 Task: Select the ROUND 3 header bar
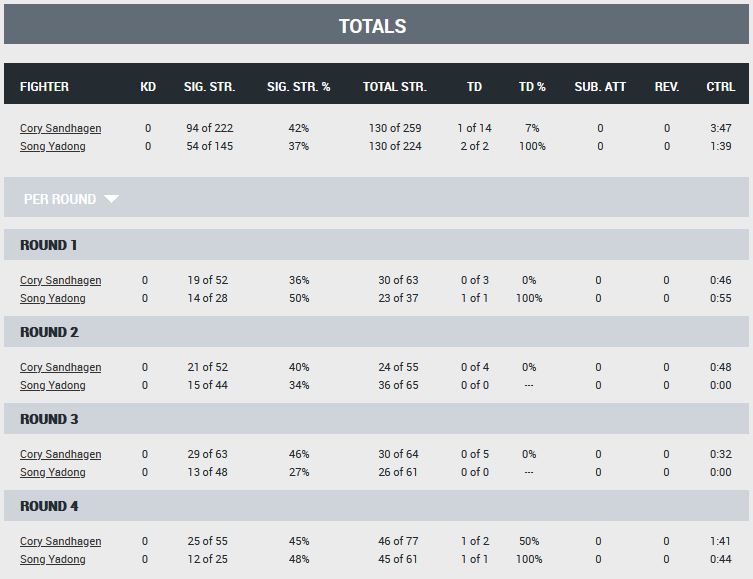pyautogui.click(x=376, y=419)
